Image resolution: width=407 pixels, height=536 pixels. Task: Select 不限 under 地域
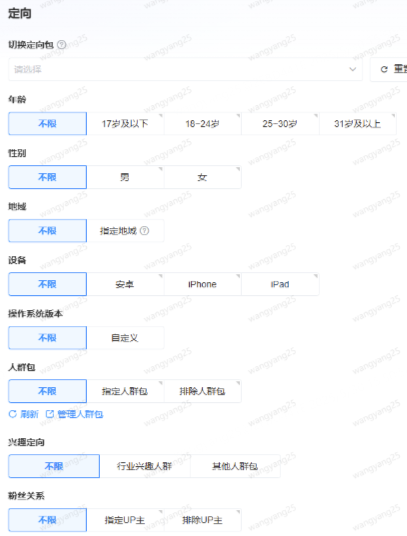[48, 231]
